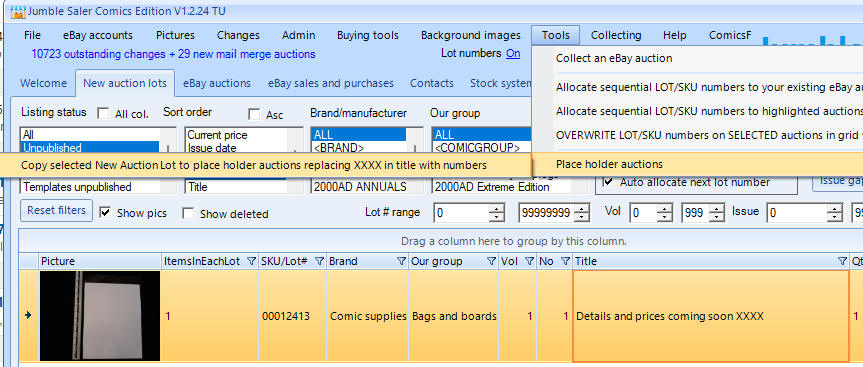The image size is (863, 367).
Task: Open the Title column filter
Action: tap(842, 261)
